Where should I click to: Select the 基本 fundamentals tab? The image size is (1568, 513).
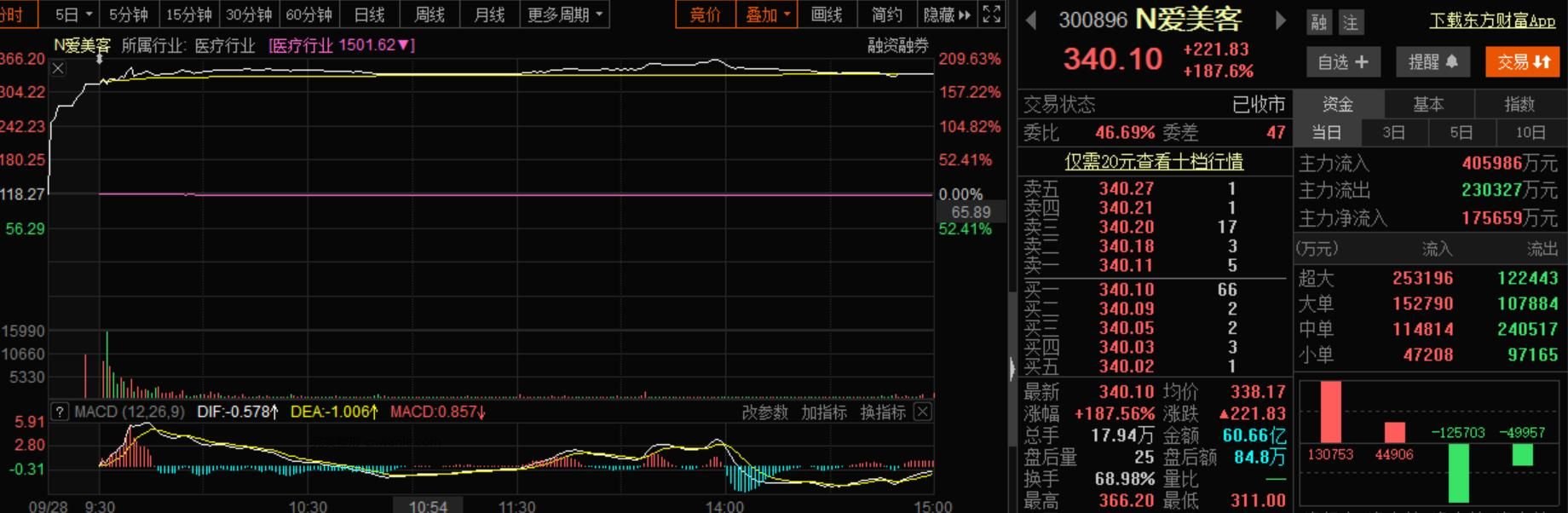coord(1428,104)
